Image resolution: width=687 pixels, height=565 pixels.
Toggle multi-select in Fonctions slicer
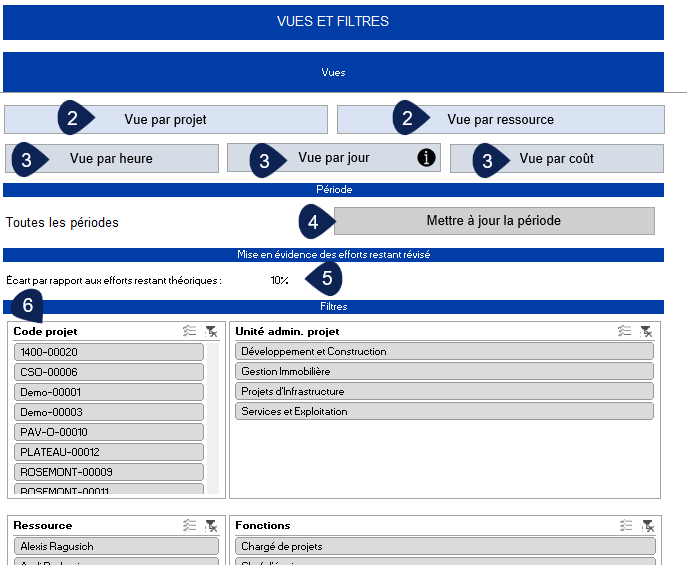(x=626, y=525)
